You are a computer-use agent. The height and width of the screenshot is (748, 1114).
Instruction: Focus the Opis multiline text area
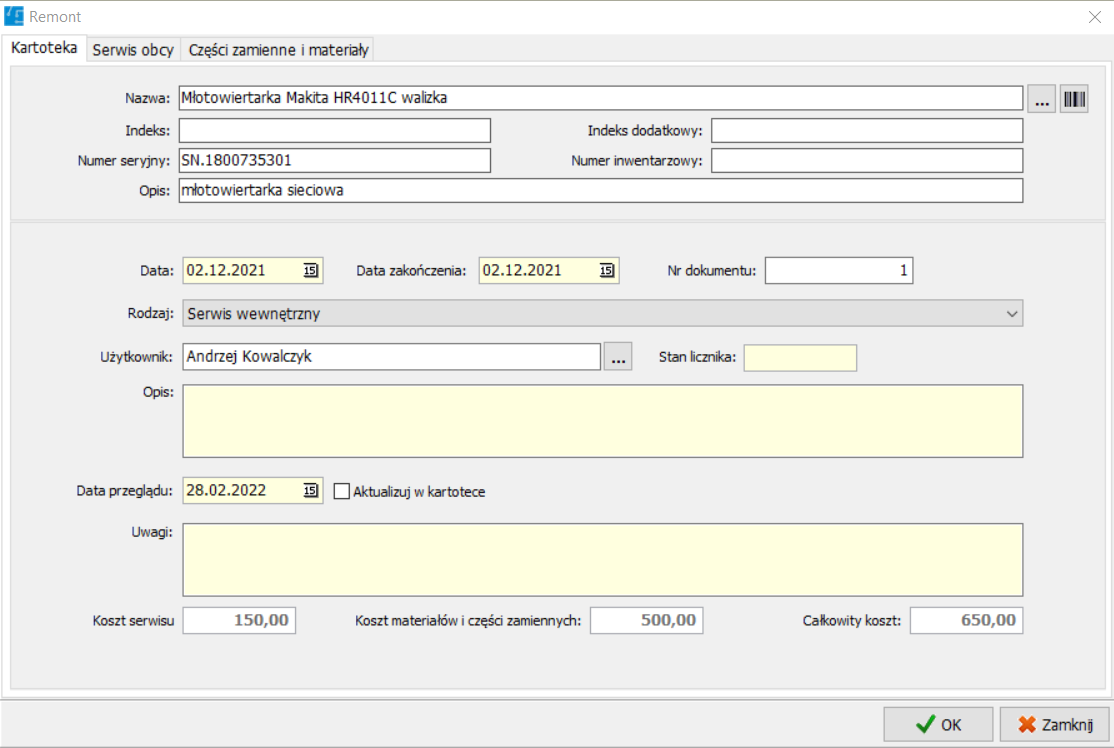click(x=602, y=421)
